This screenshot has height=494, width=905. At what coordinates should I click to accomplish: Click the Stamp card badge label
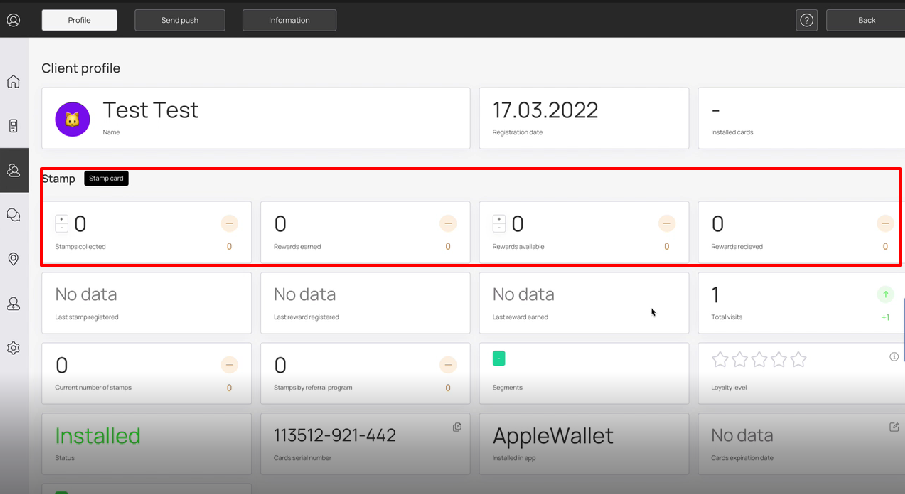coord(106,178)
